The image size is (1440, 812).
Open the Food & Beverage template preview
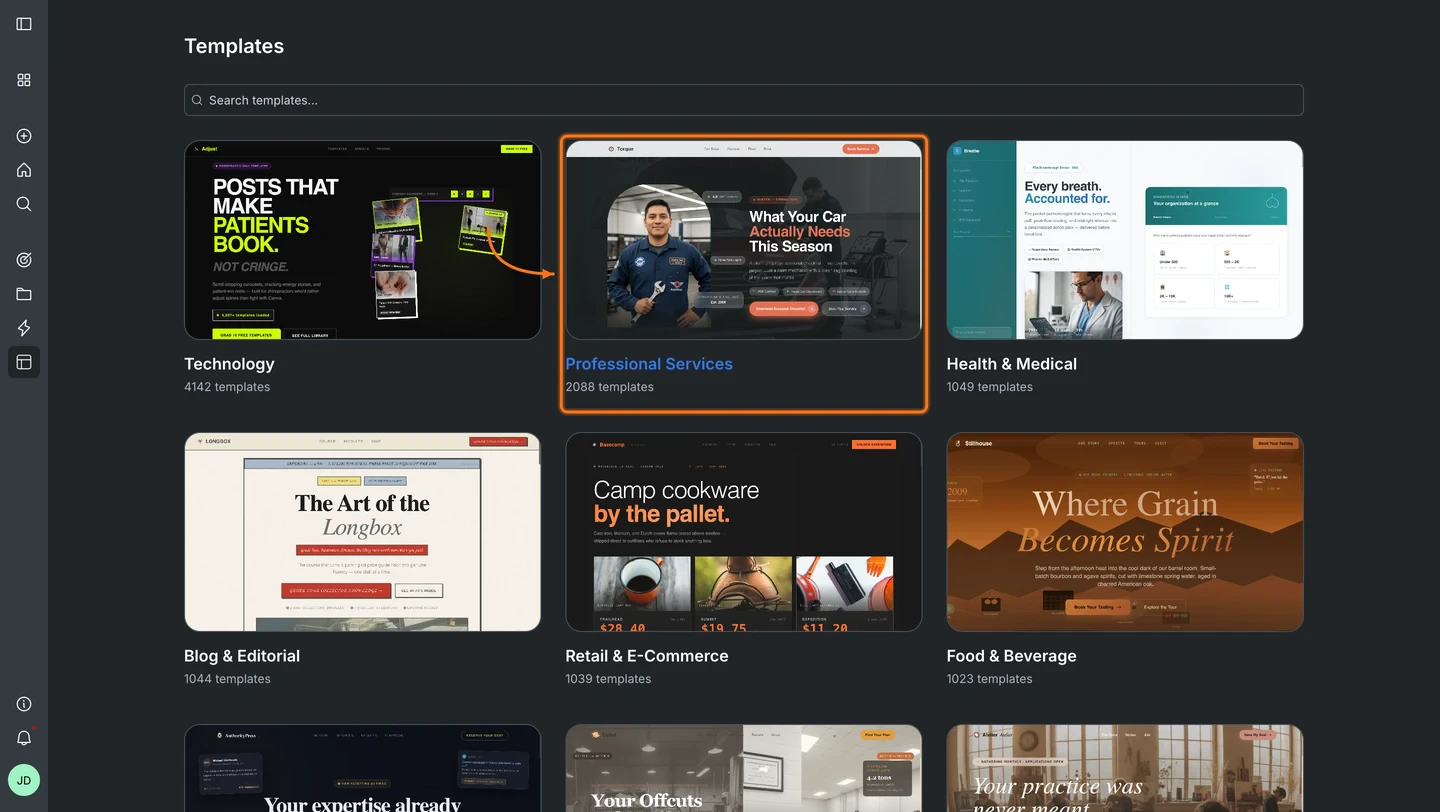coord(1124,532)
